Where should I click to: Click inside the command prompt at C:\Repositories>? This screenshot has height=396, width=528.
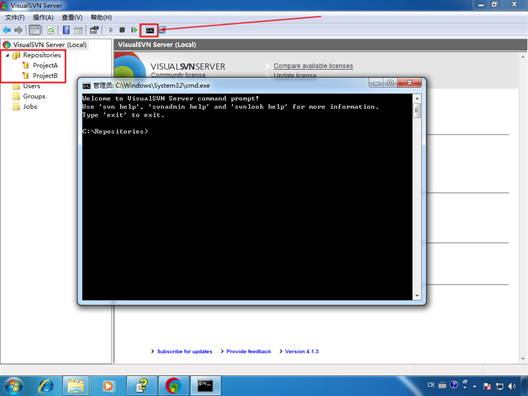point(115,131)
